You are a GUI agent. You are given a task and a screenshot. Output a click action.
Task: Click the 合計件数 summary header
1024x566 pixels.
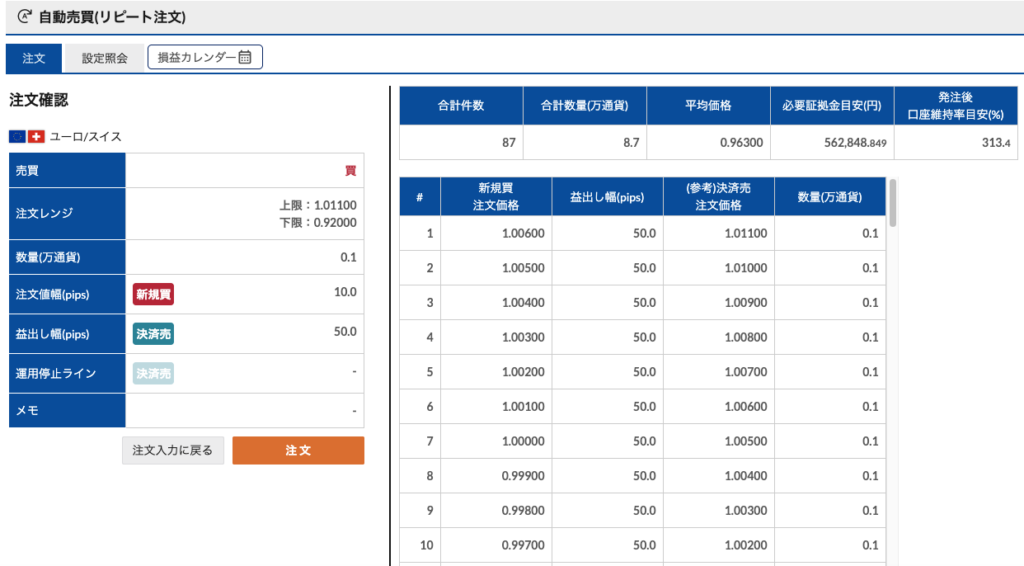(461, 105)
